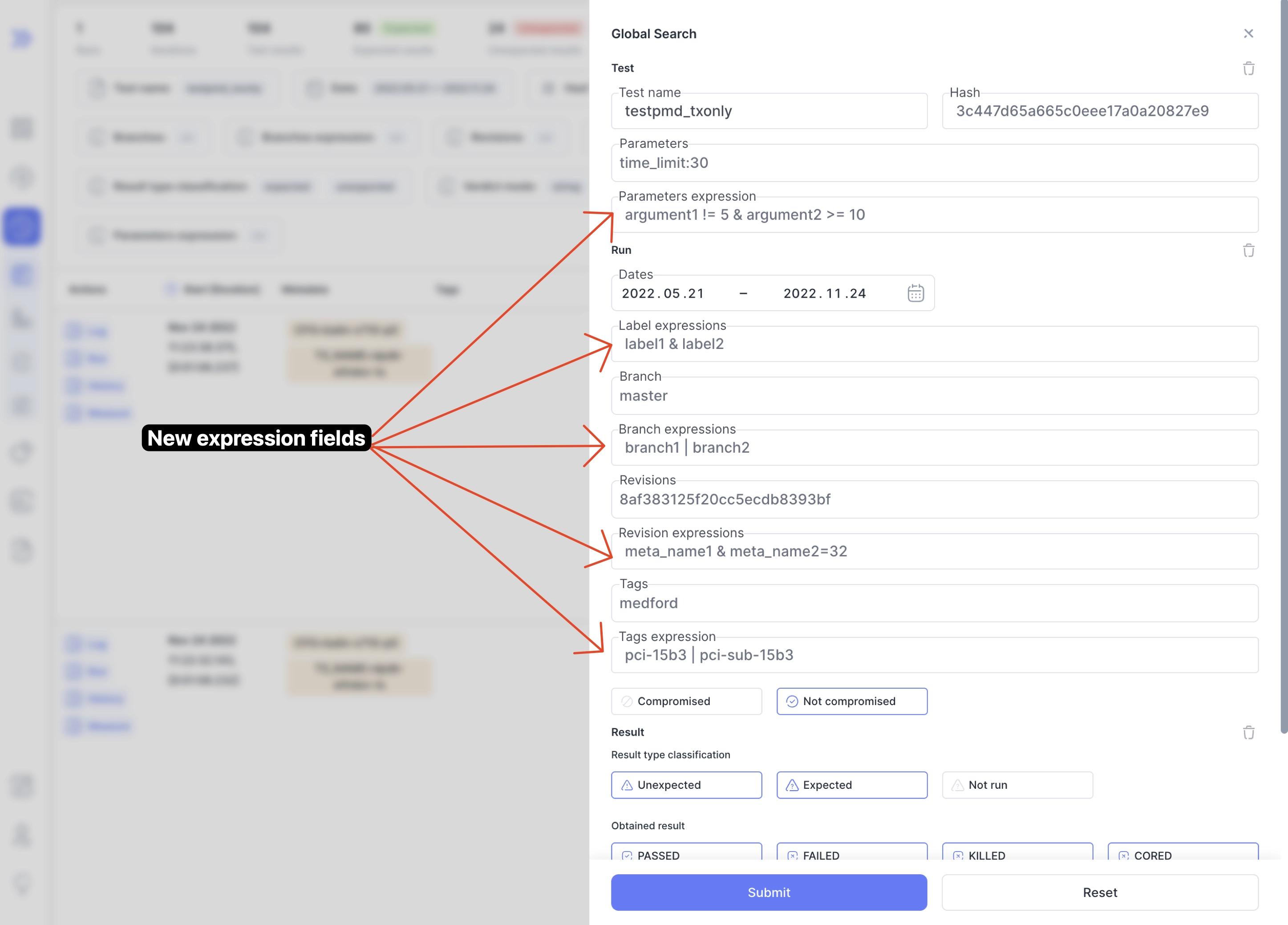The image size is (1288, 925).
Task: Clear the Result section with trash icon
Action: pos(1248,733)
